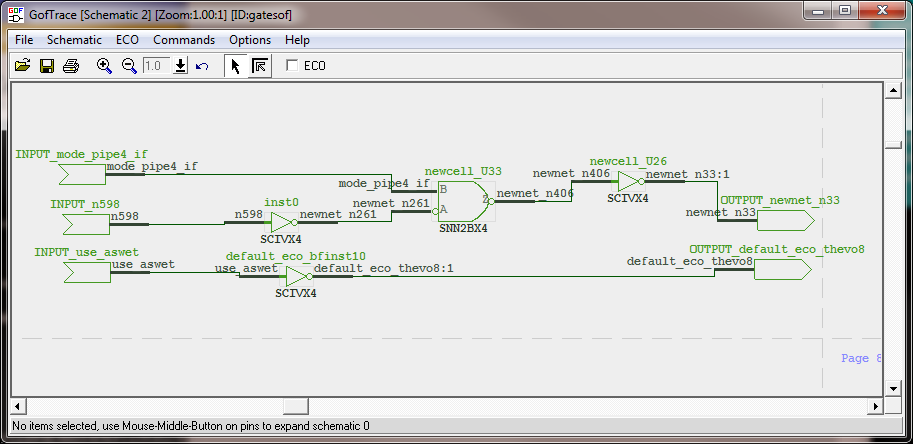The height and width of the screenshot is (444, 913).
Task: Click the horizontal scrollbar thumb
Action: tap(295, 406)
